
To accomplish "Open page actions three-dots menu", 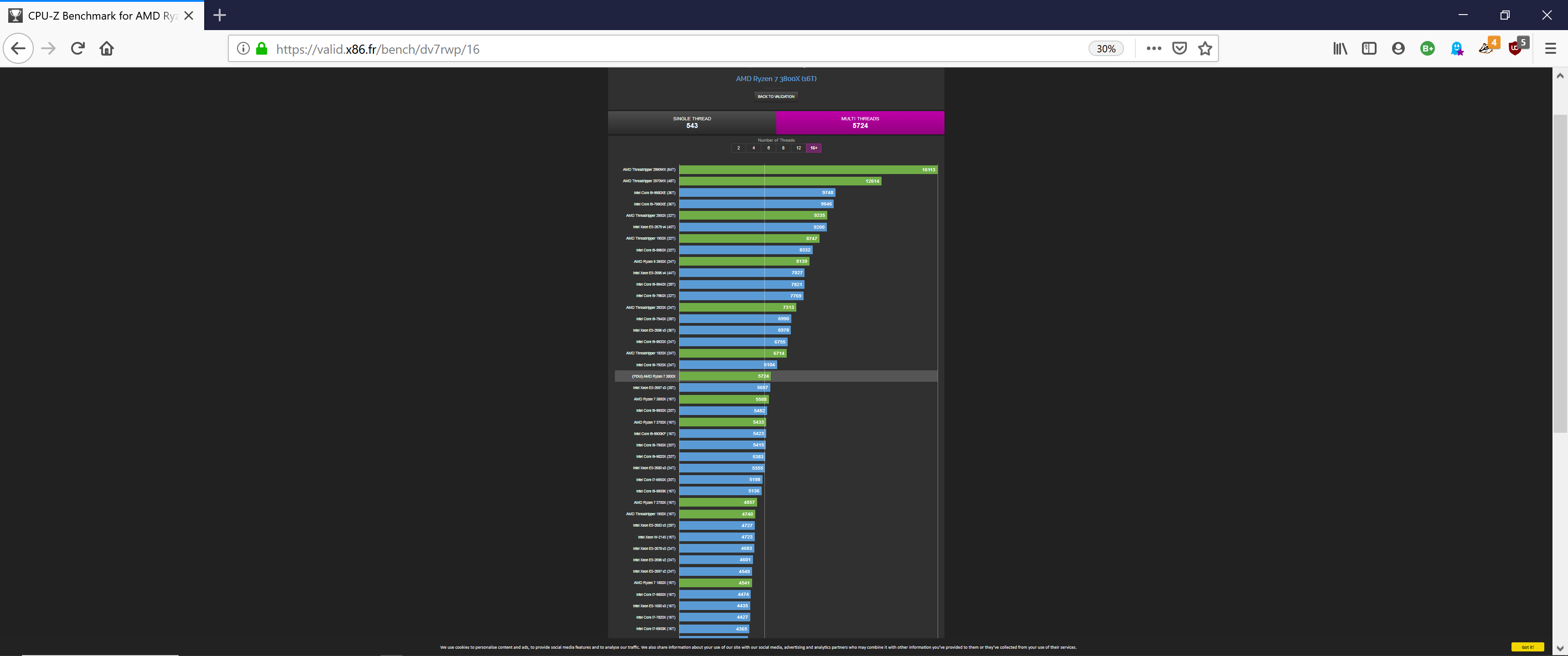I will 1154,49.
